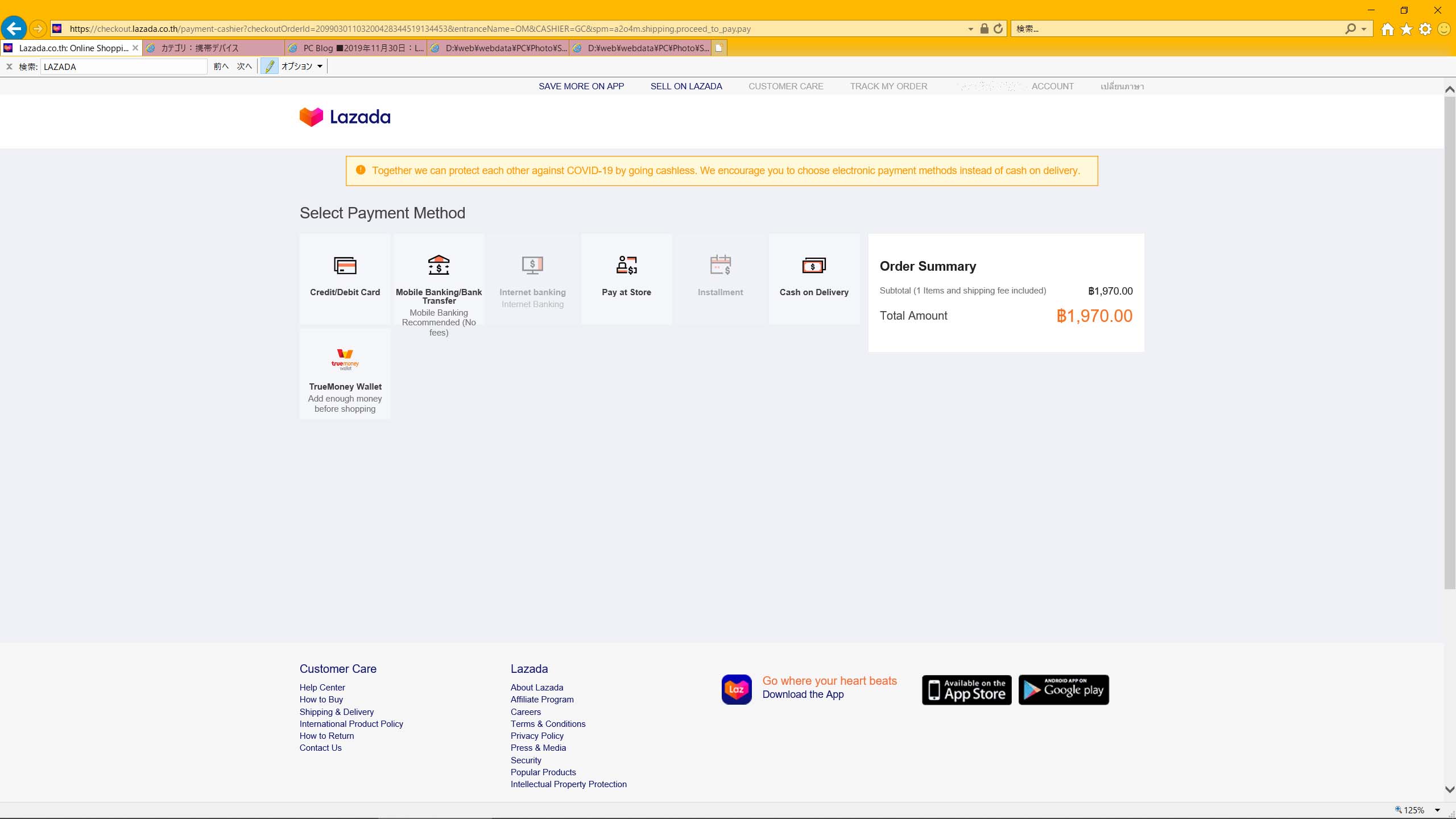Toggle the find bar highlight pencil icon
Viewport: 1456px width, 819px height.
click(x=270, y=67)
